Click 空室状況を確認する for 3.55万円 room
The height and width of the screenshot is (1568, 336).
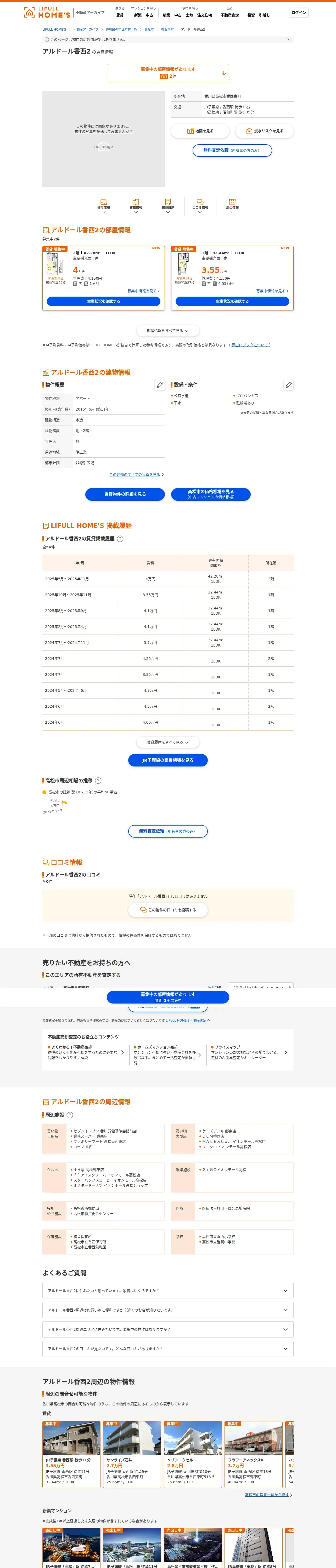pos(232,301)
